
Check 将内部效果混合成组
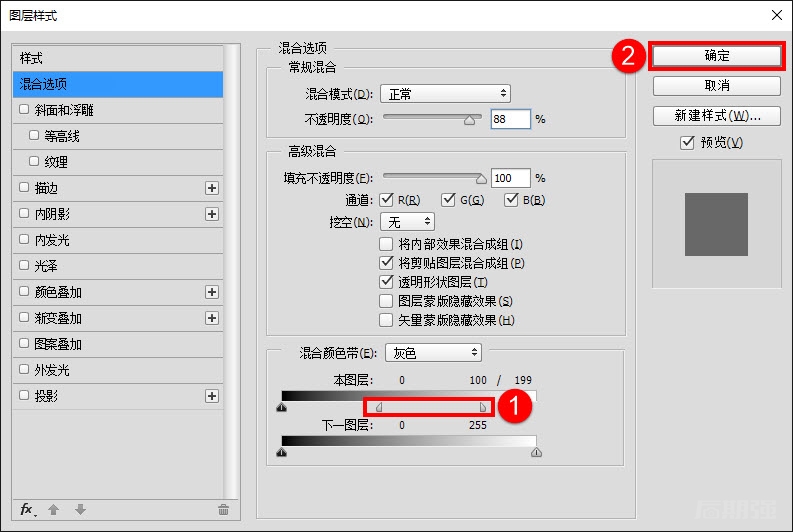point(386,244)
